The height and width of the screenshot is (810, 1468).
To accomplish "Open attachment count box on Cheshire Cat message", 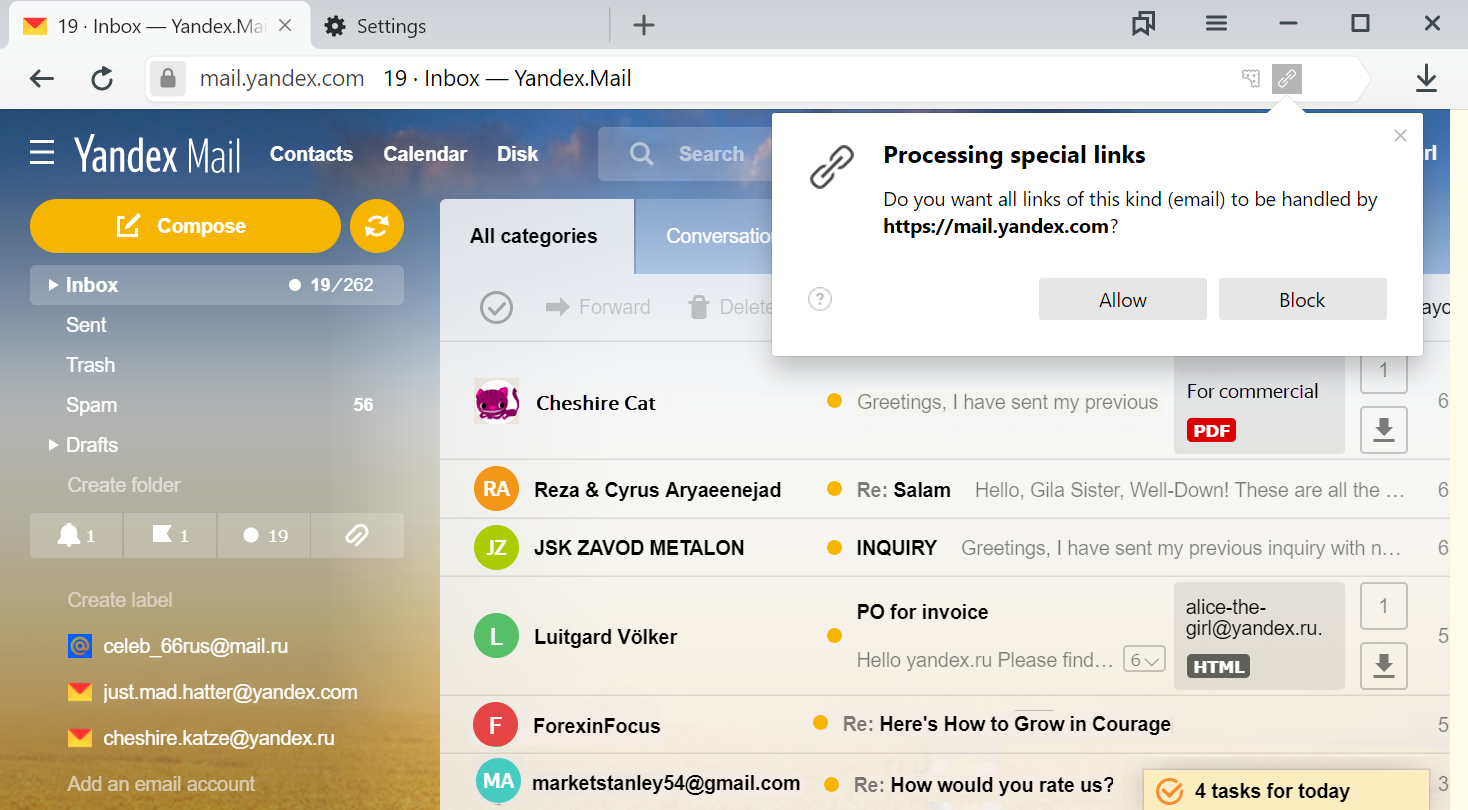I will tap(1384, 372).
